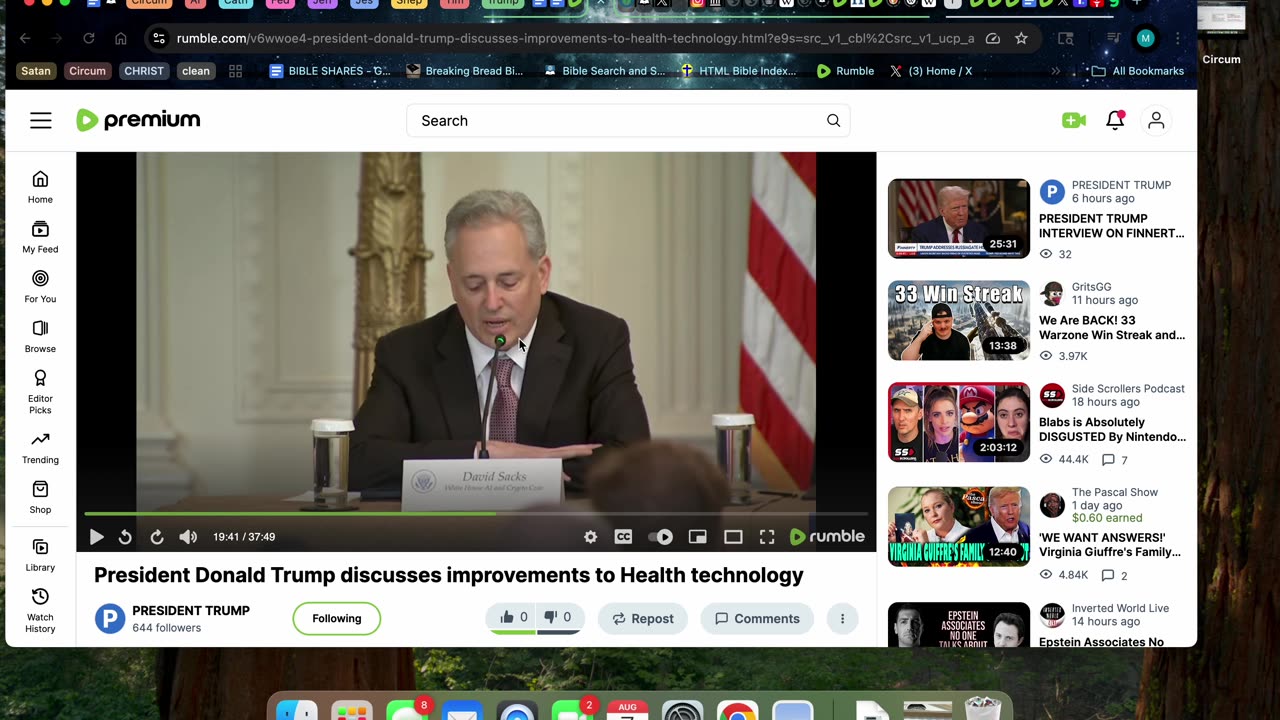Open For You in the sidebar
The image size is (1280, 720).
(x=40, y=287)
